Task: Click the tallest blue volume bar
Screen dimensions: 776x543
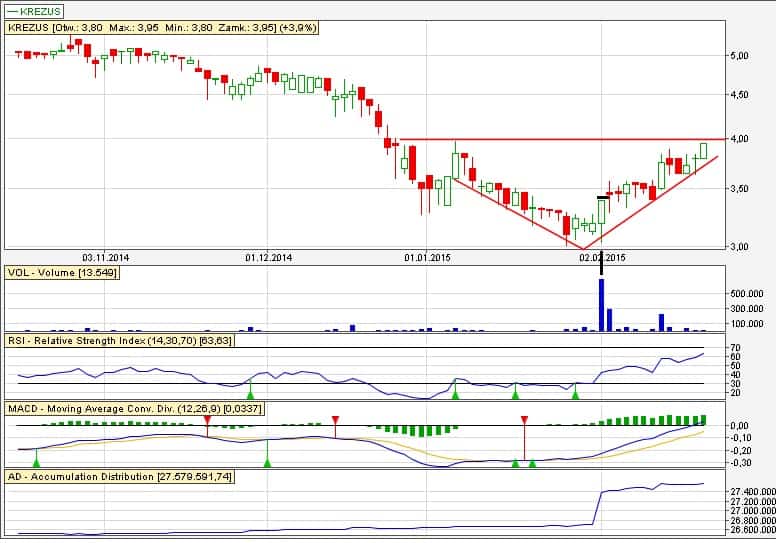Action: pyautogui.click(x=601, y=305)
